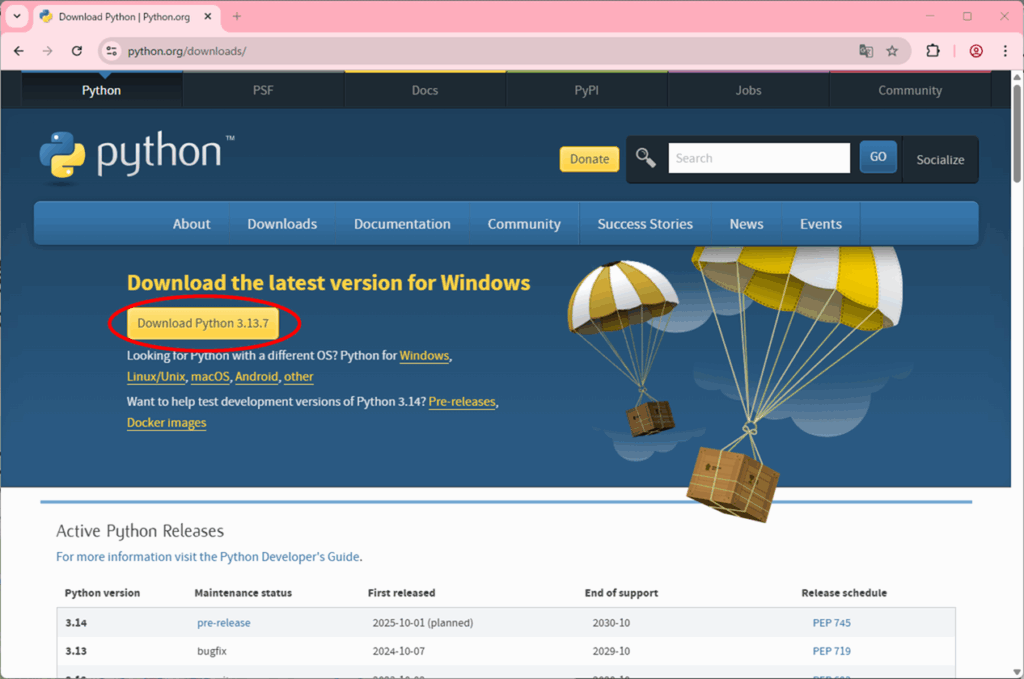Click the 2024-10-07 release date

[398, 651]
